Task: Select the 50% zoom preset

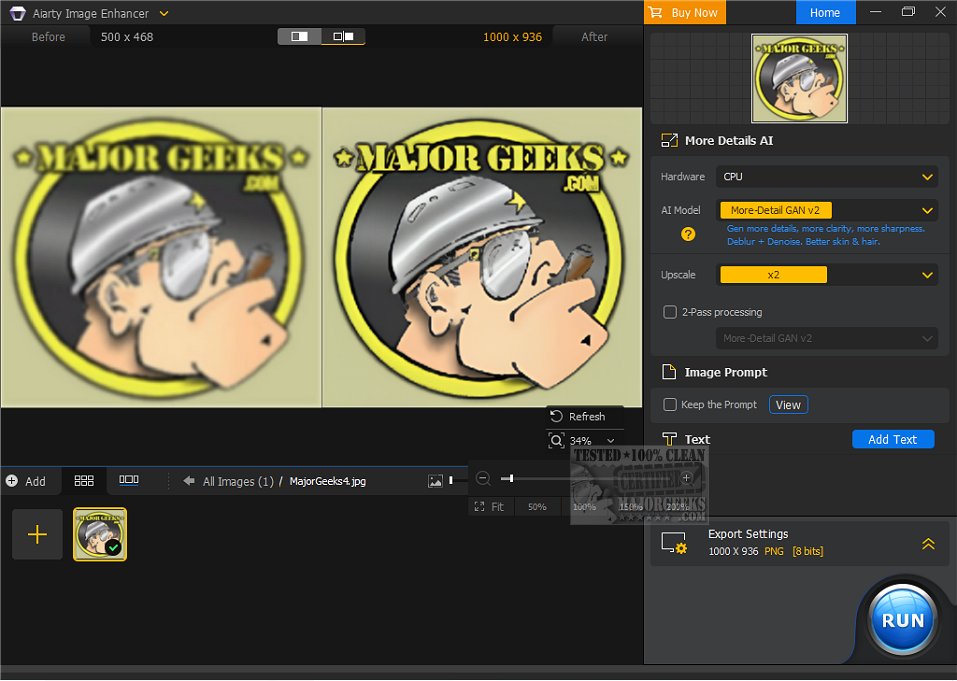Action: pos(537,507)
